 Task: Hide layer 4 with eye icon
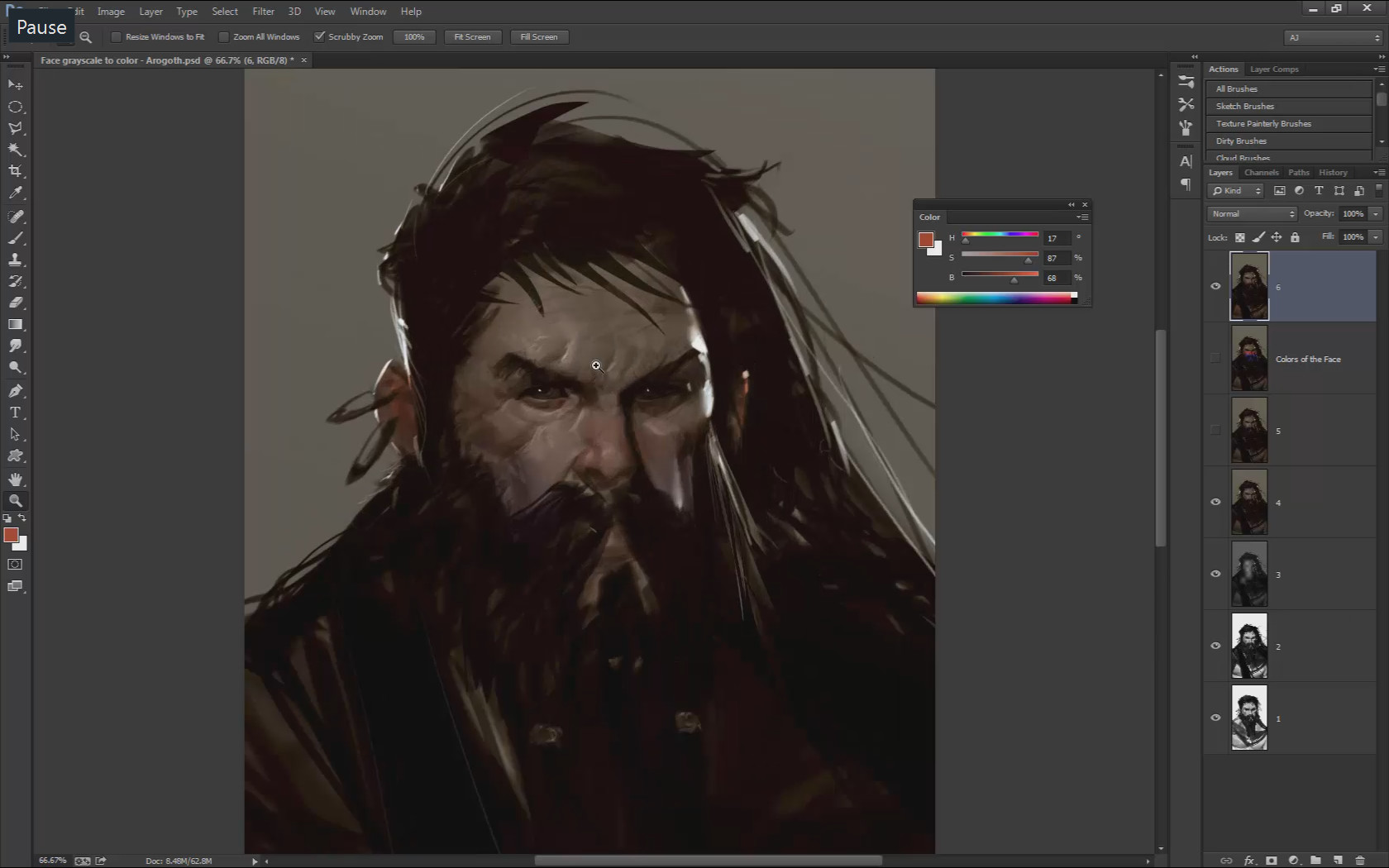[x=1215, y=502]
